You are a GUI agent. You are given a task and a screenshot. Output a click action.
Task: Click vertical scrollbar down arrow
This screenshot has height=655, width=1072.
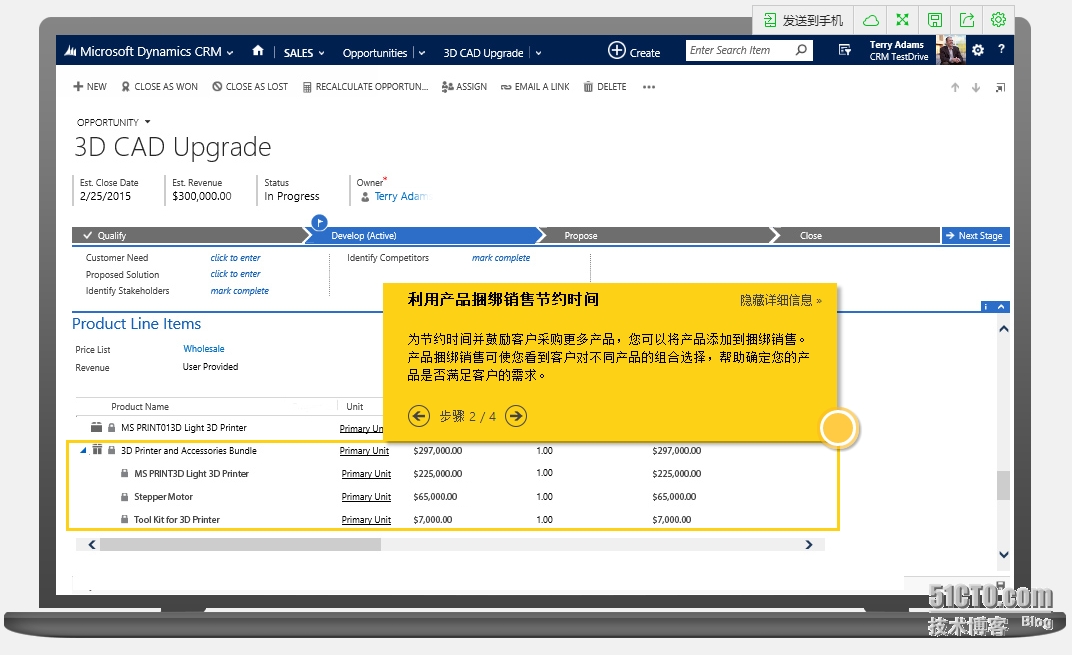[x=1004, y=554]
